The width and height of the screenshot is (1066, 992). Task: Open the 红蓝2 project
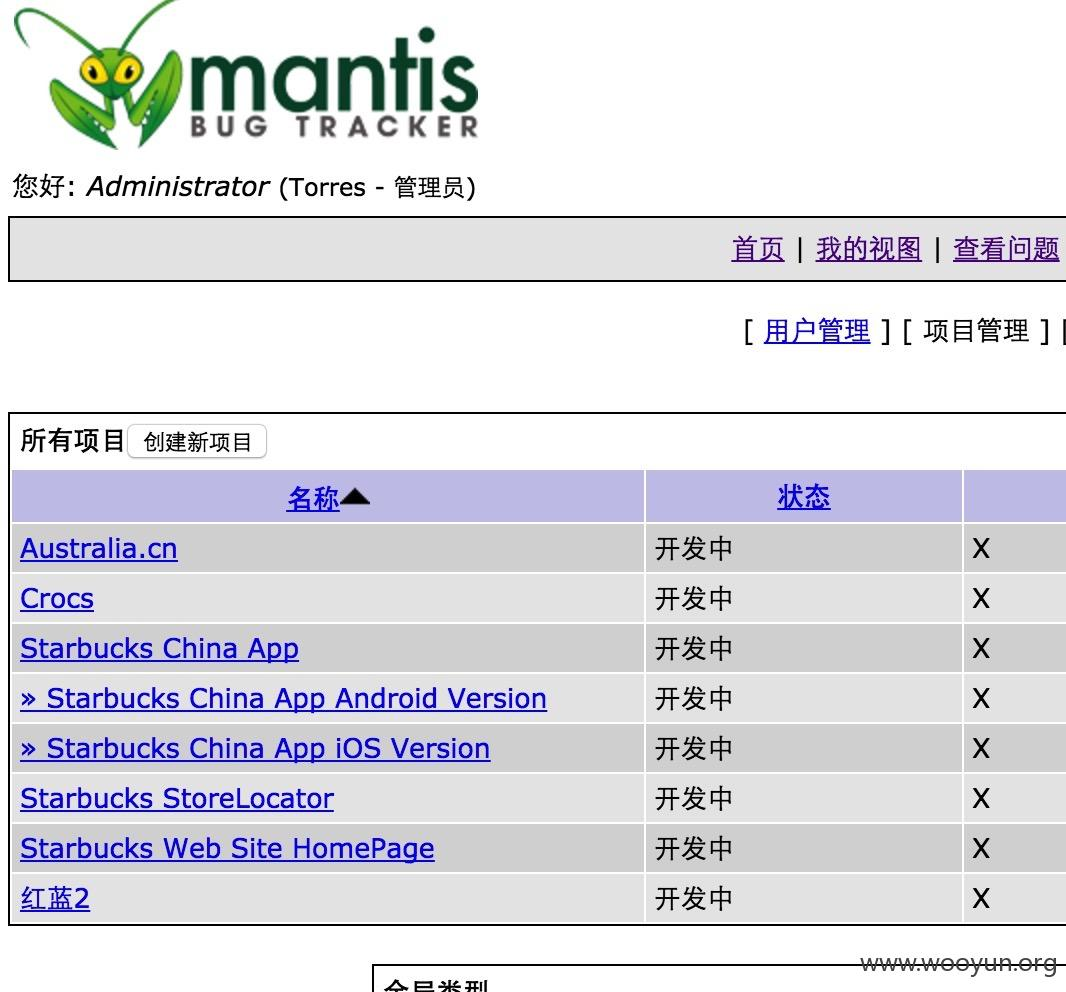point(55,898)
